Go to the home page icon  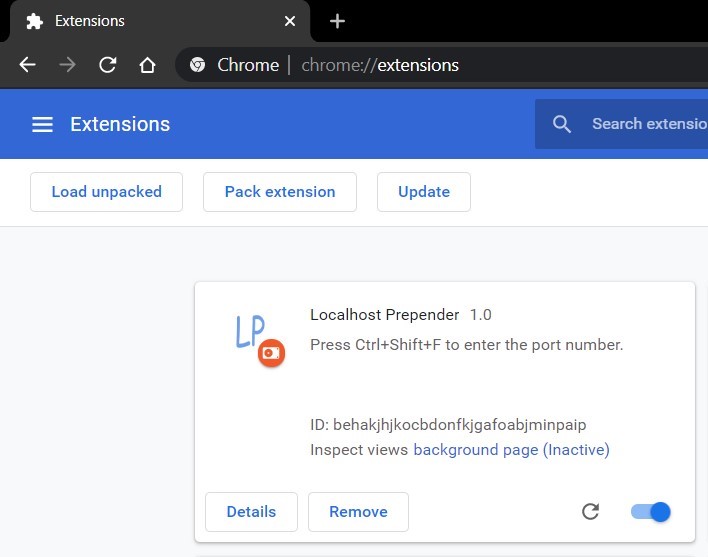point(147,65)
